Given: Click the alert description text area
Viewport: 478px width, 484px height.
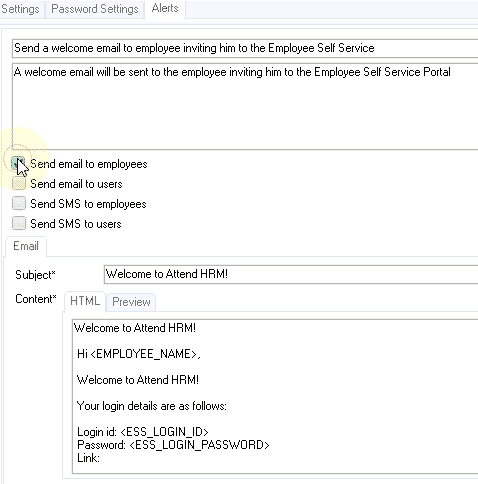Looking at the screenshot, I should (245, 106).
